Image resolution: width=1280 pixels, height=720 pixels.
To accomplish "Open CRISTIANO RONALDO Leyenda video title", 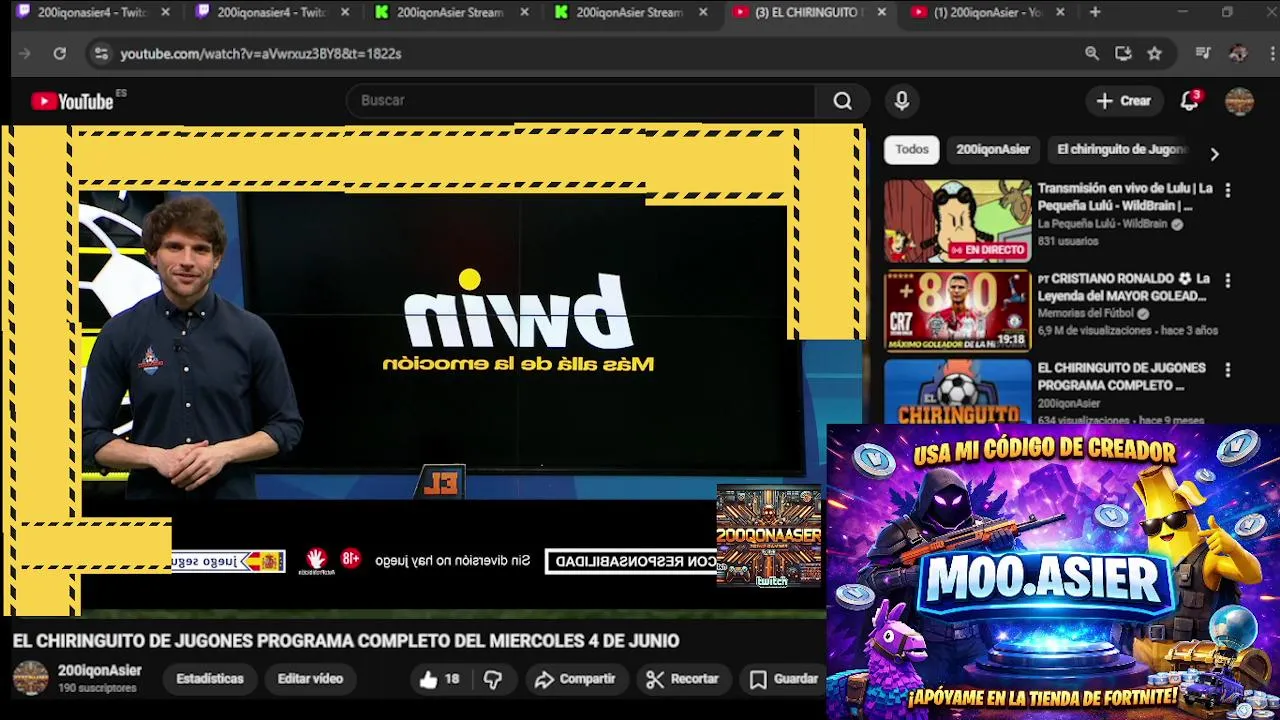I will pyautogui.click(x=1124, y=287).
